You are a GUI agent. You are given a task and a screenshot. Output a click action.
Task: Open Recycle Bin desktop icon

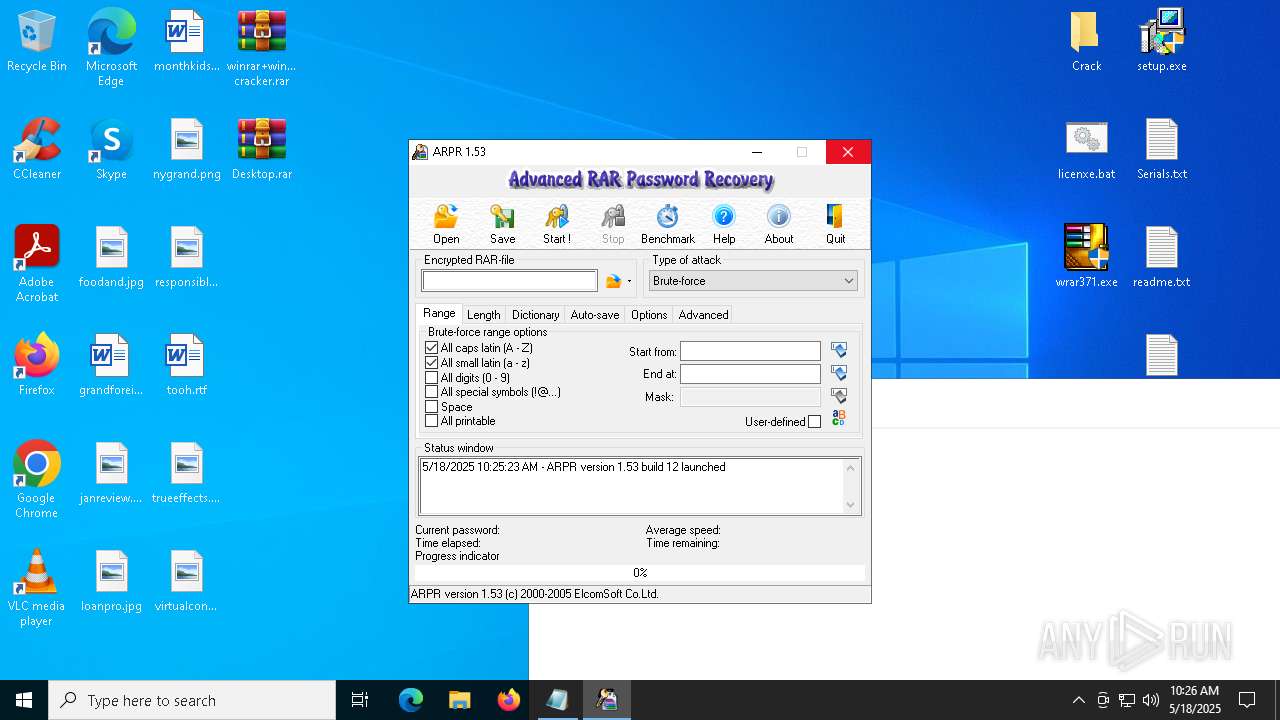pyautogui.click(x=37, y=42)
